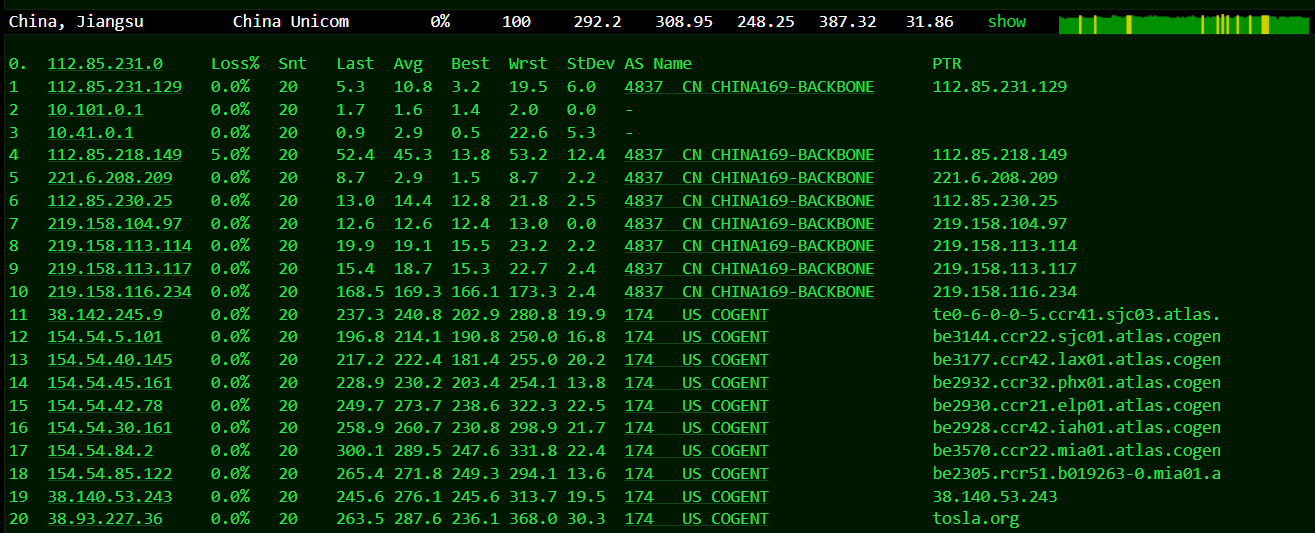Click the "show" link in the top row
Screen dimensions: 1315x533
1006,21
